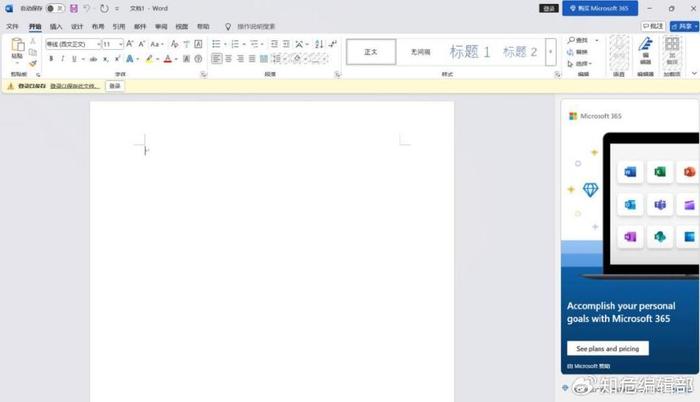Screen dimensions: 700x402
Task: Open the numbered list dropdown arrow
Action: pyautogui.click(x=244, y=44)
